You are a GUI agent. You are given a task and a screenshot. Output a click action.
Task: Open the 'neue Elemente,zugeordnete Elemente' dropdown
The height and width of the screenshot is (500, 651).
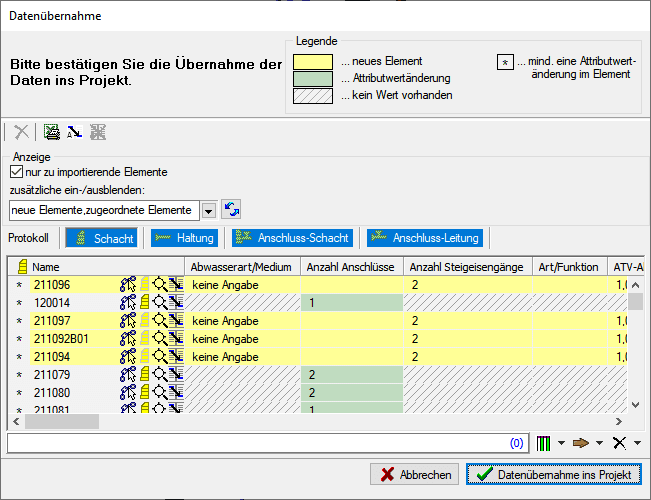point(208,211)
